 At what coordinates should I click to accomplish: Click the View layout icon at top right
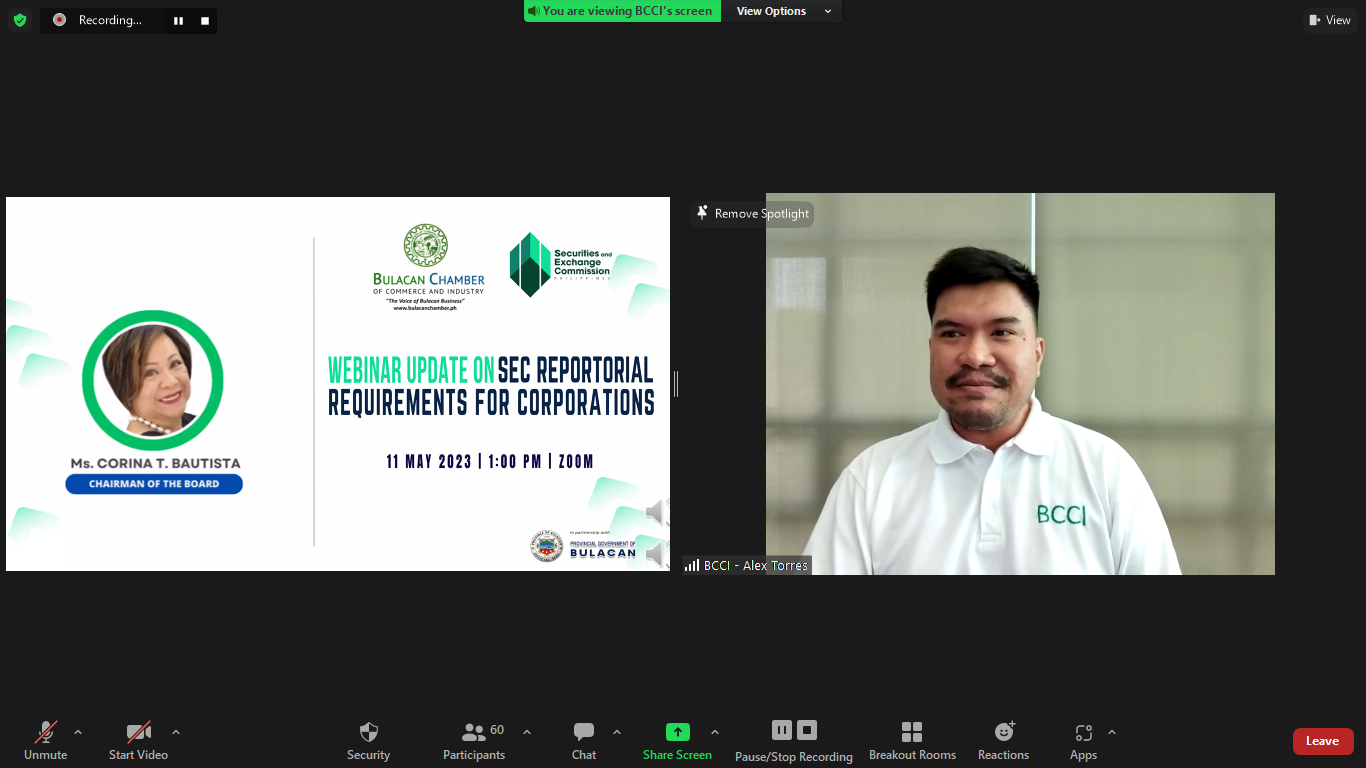coord(1315,20)
